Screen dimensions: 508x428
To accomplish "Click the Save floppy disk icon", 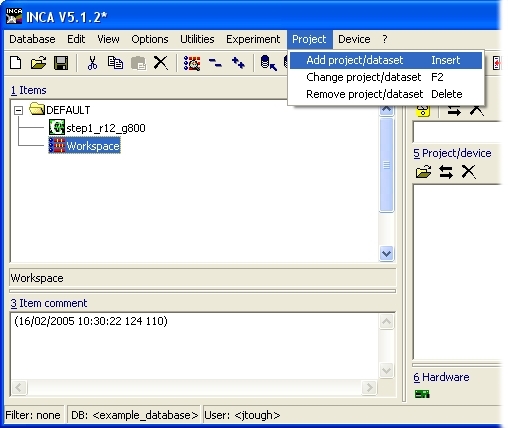I will click(x=61, y=63).
